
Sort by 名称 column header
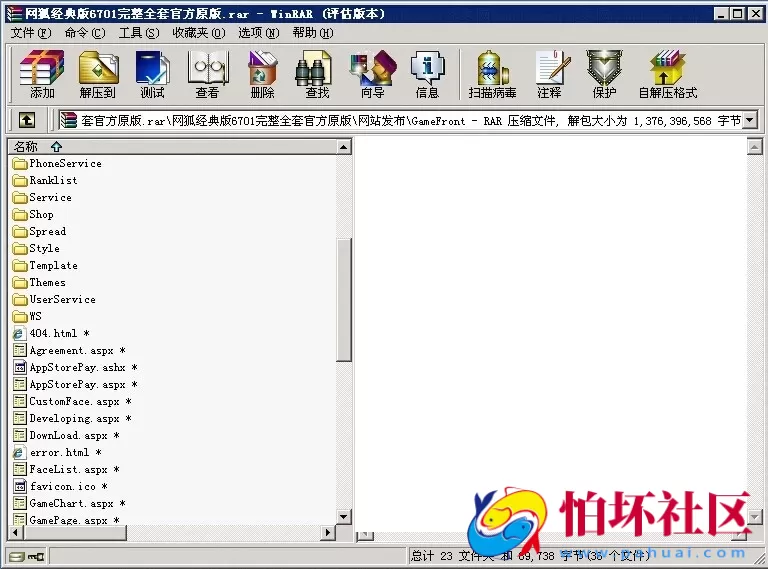click(172, 146)
